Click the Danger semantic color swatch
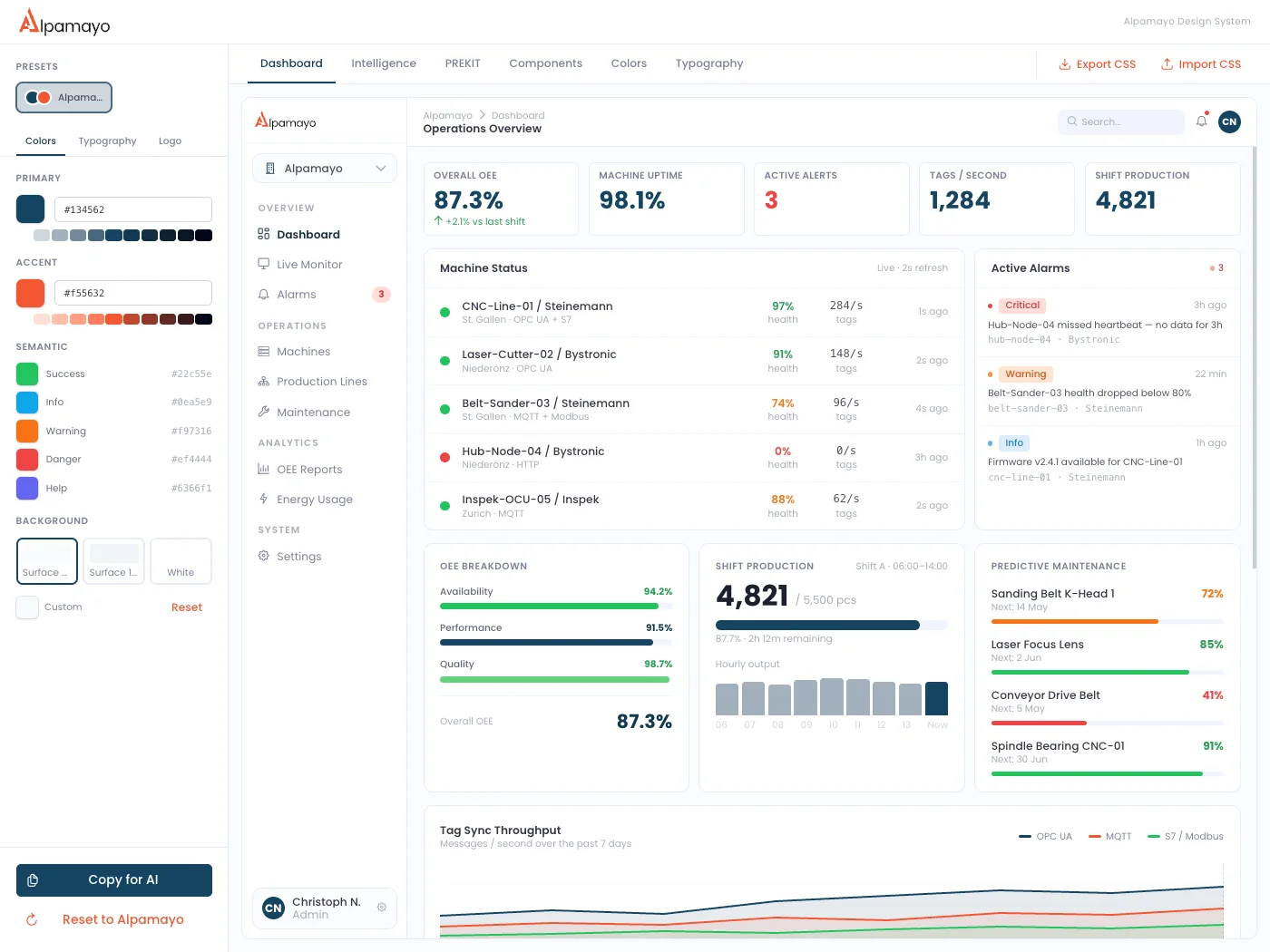The width and height of the screenshot is (1270, 952). click(27, 459)
